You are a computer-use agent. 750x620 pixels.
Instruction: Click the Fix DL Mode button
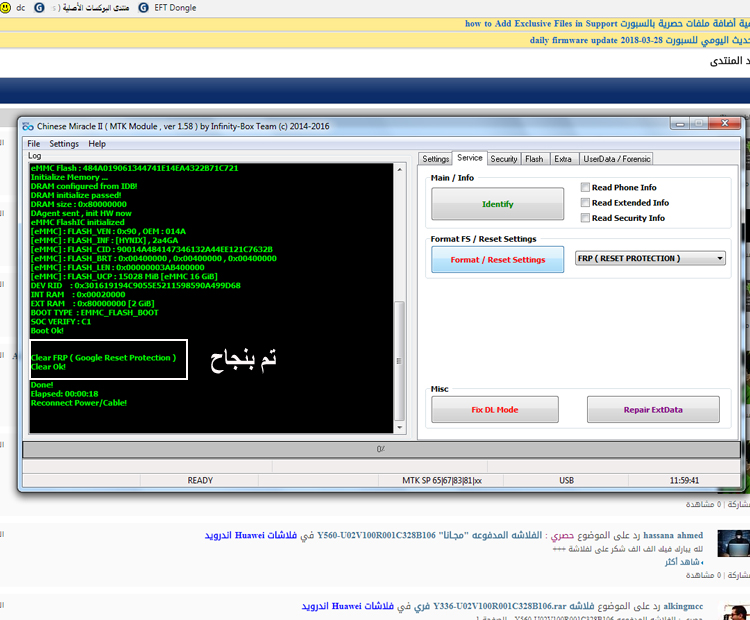pos(495,410)
